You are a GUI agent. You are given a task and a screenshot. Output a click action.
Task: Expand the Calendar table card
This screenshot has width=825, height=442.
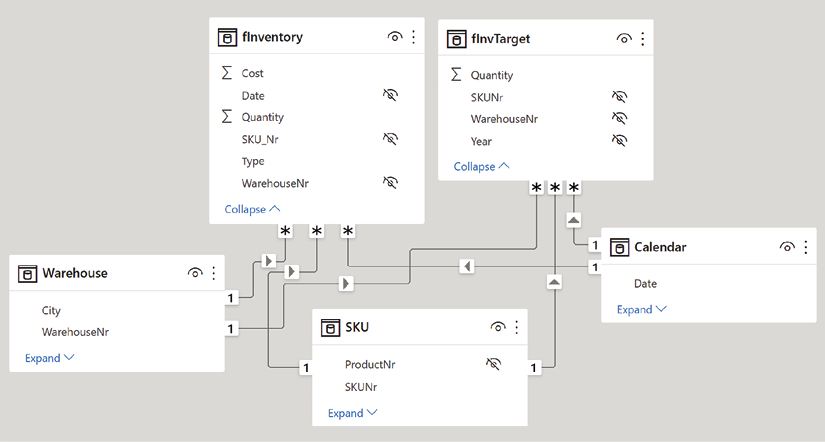[642, 309]
